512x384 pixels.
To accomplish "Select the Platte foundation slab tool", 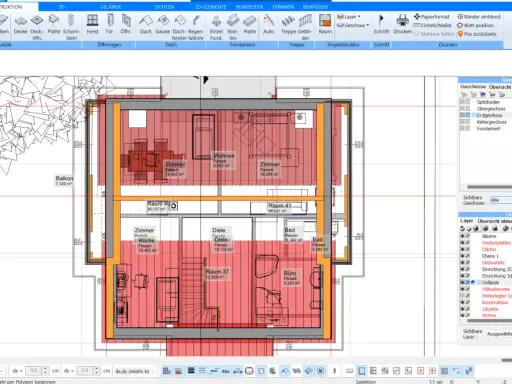I will click(250, 25).
